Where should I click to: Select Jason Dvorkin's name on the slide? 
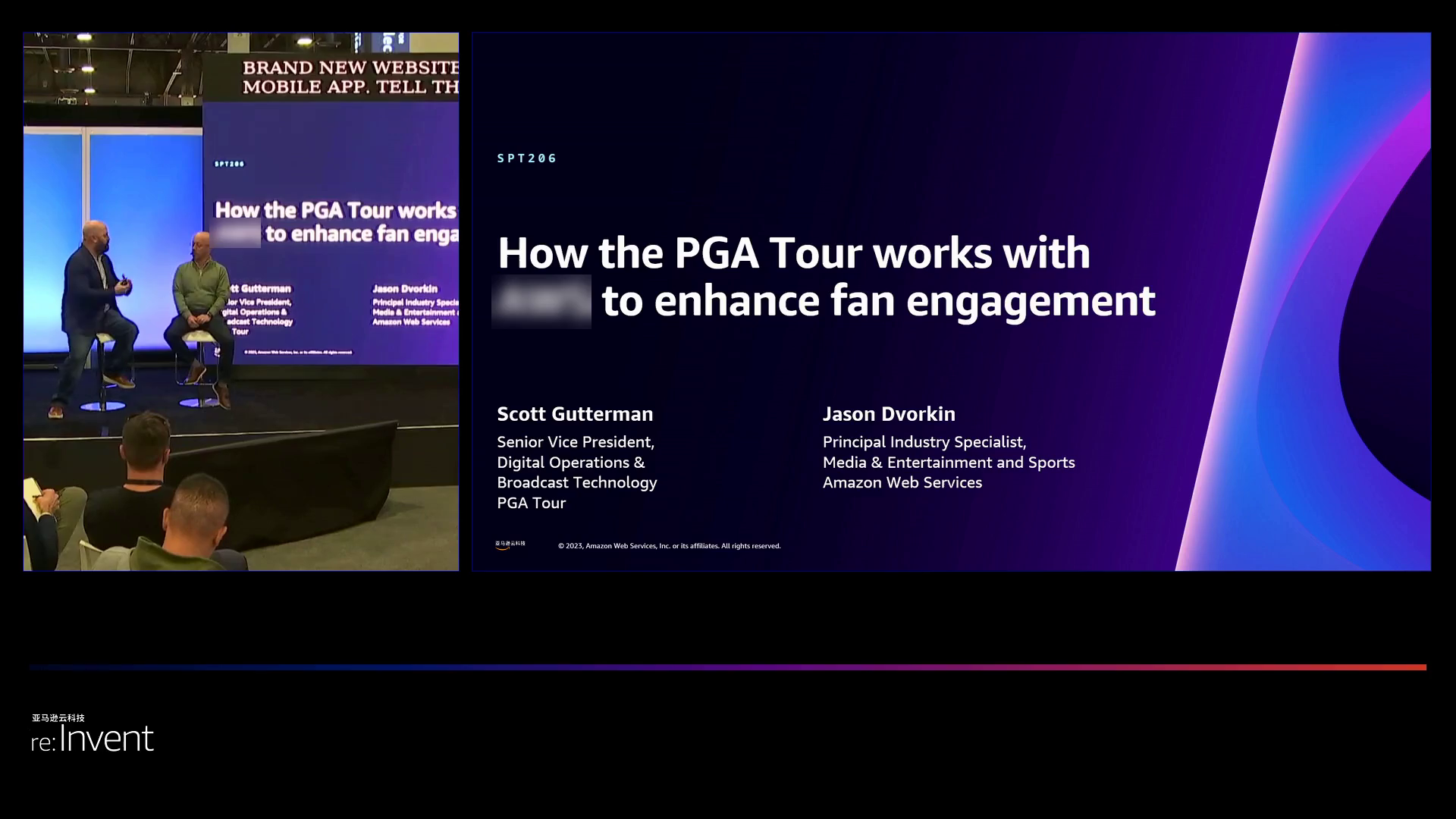click(x=889, y=414)
